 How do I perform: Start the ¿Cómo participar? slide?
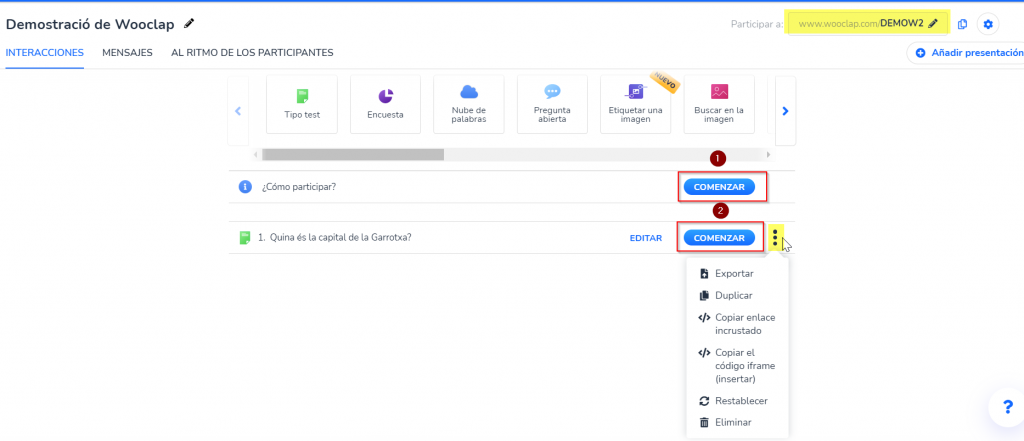pyautogui.click(x=719, y=187)
